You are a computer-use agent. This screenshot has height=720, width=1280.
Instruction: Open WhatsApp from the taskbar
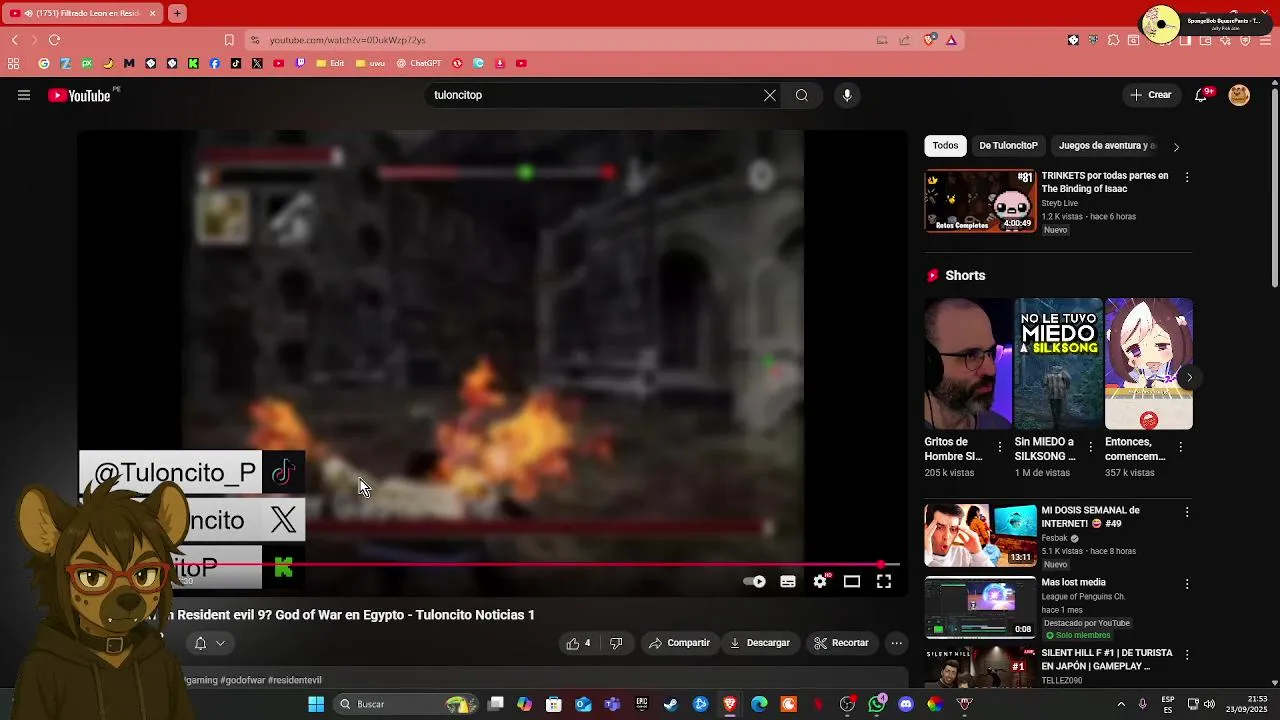[x=877, y=704]
